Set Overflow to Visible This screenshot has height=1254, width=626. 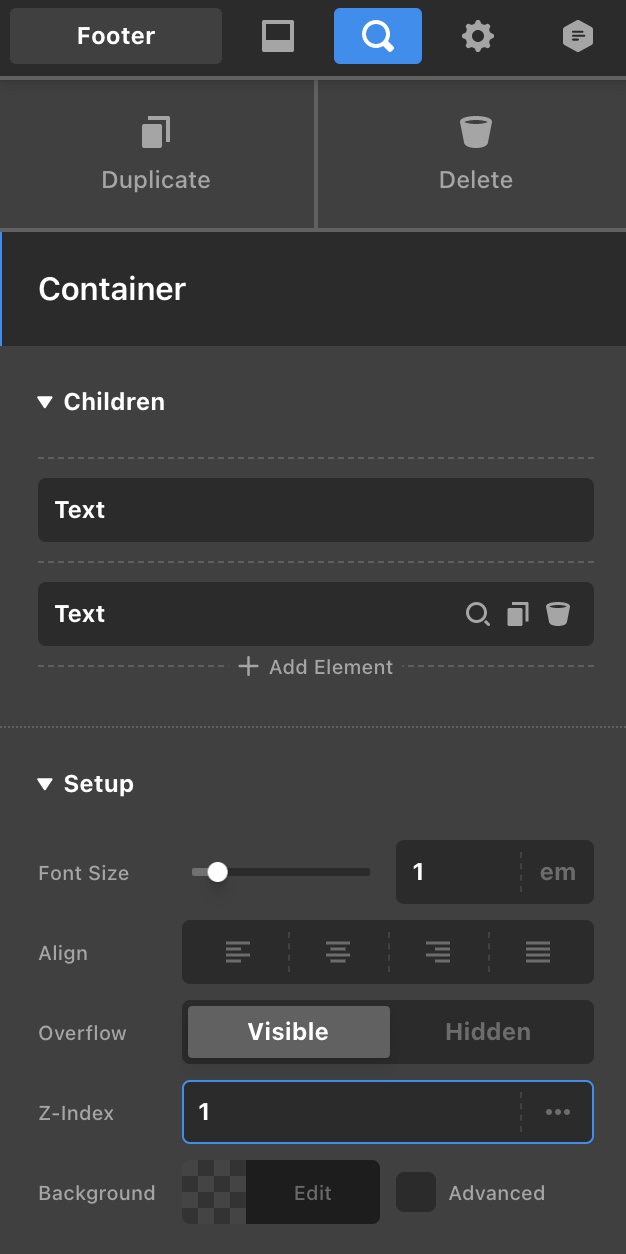(289, 1032)
